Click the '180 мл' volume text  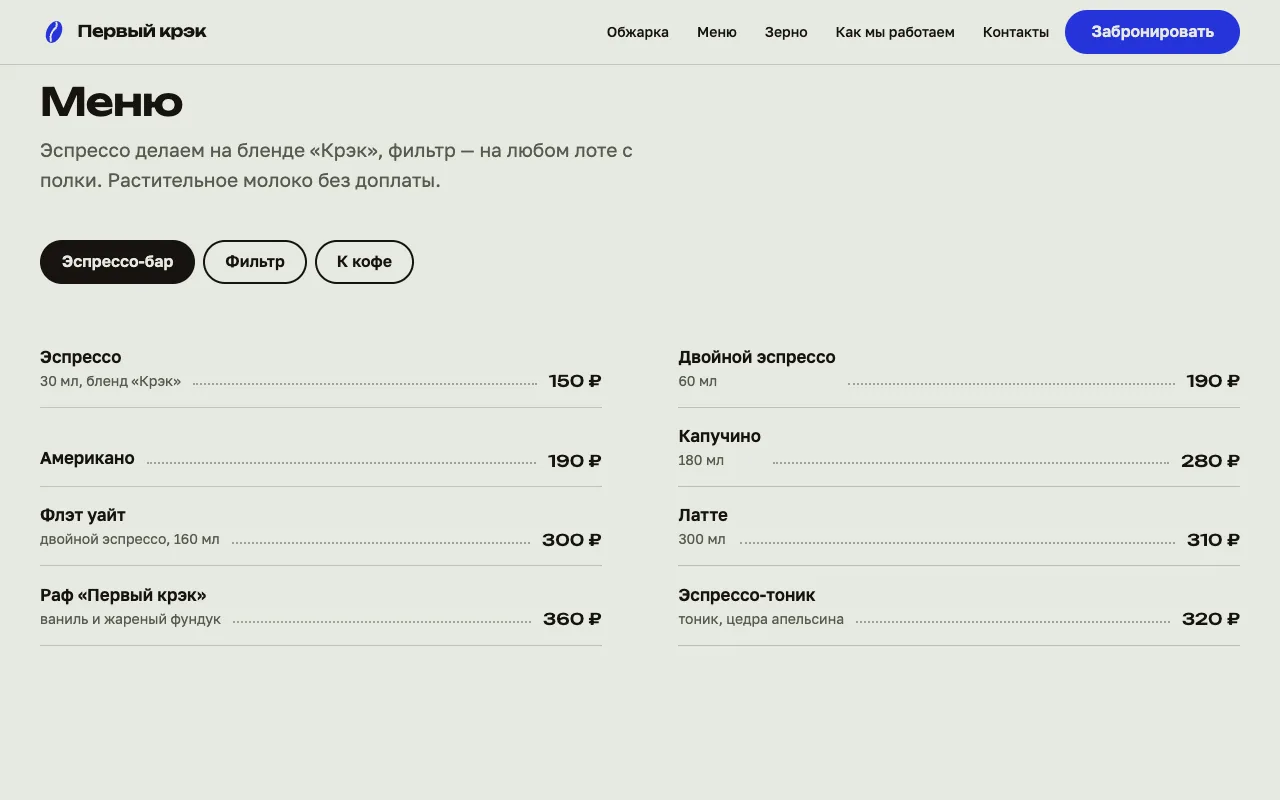[701, 460]
